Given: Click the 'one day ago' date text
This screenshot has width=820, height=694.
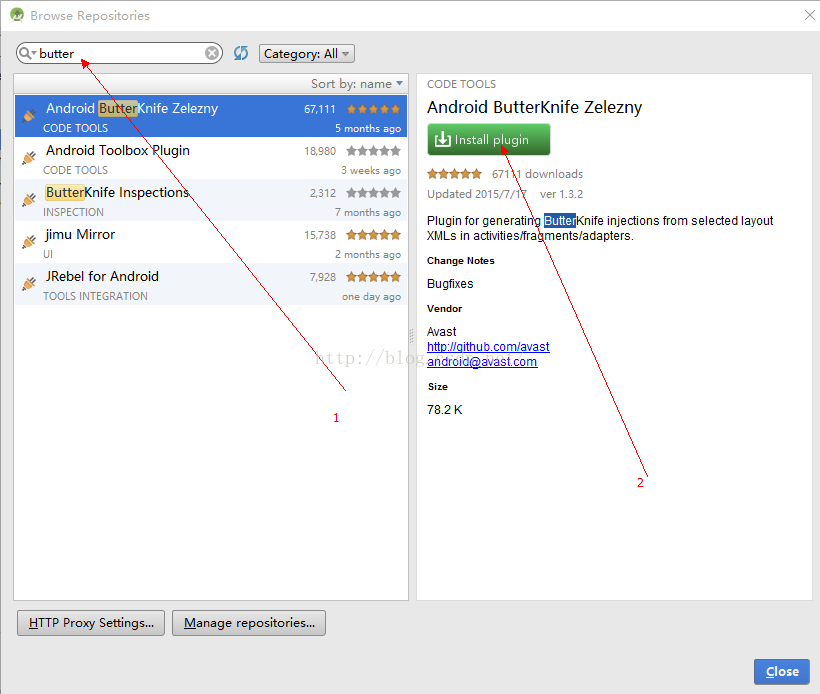Looking at the screenshot, I should [x=371, y=297].
